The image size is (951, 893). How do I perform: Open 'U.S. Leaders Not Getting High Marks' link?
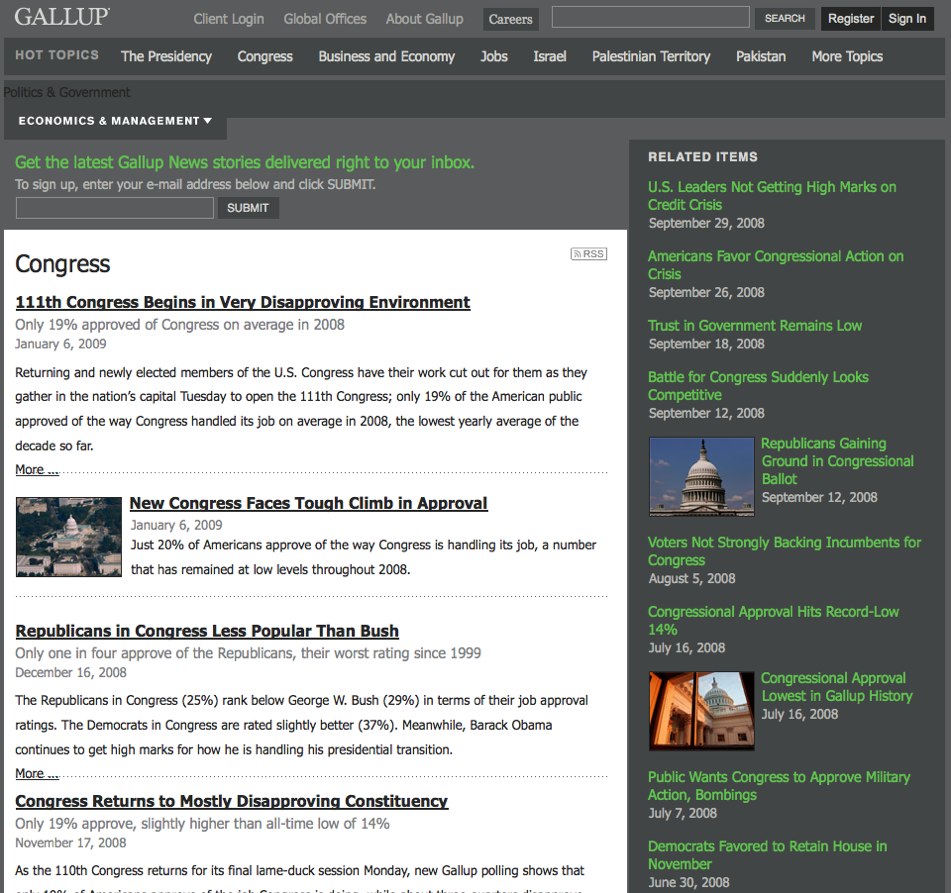point(772,195)
